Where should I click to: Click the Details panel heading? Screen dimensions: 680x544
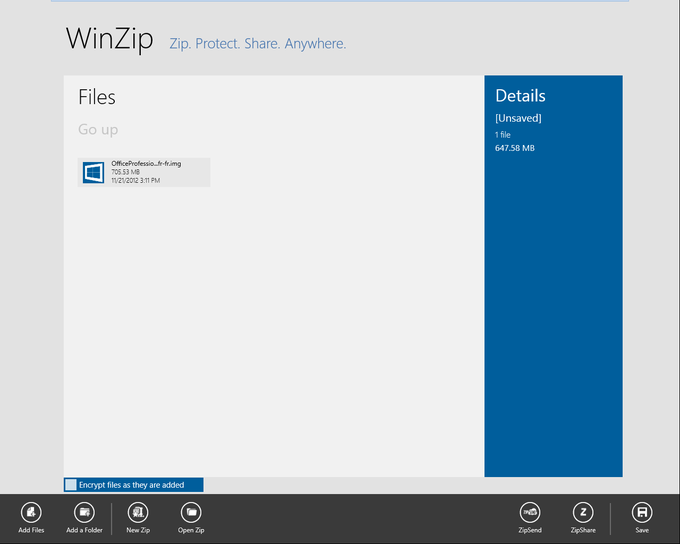point(520,96)
